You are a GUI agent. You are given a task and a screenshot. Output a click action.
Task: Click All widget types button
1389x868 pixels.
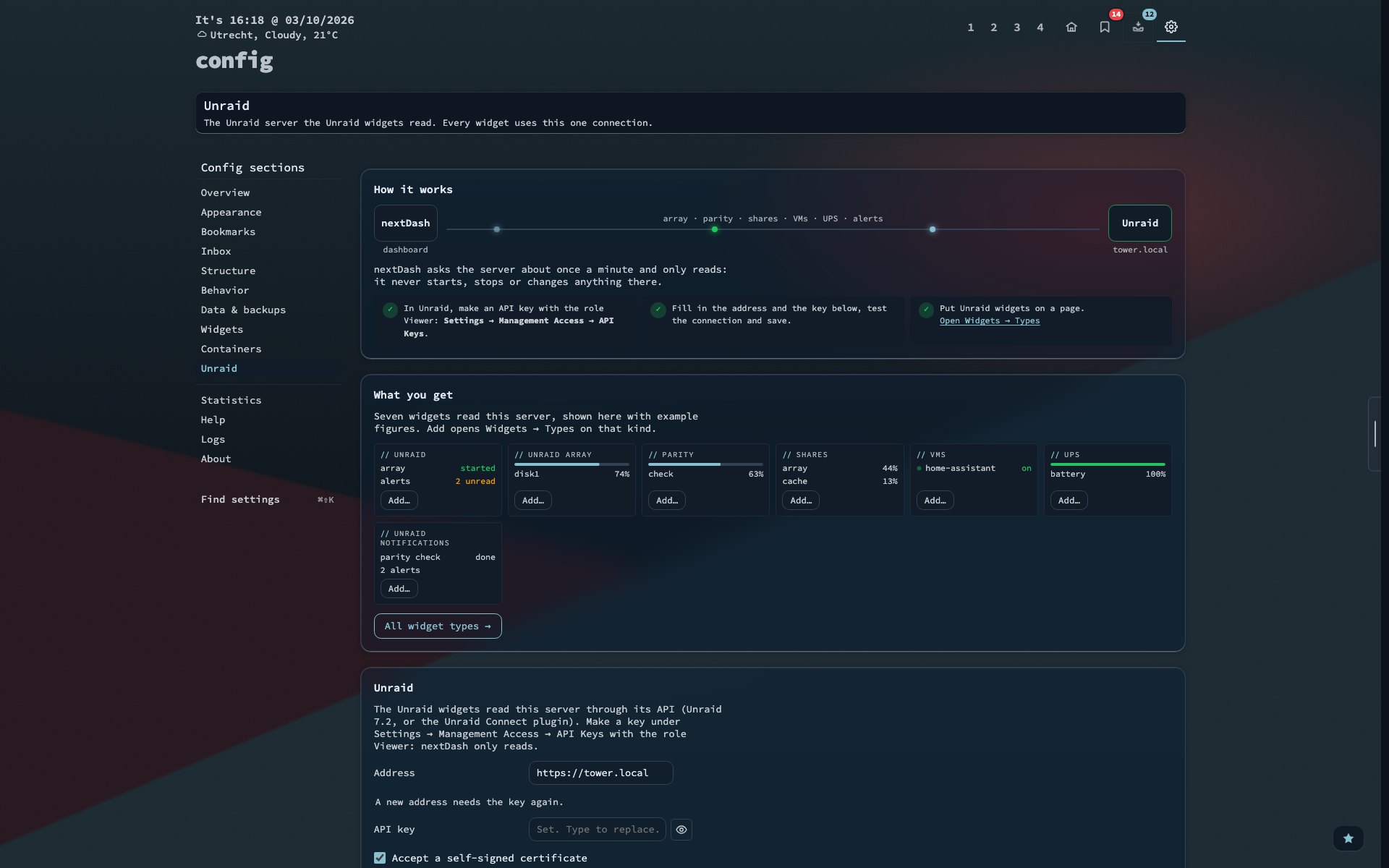point(438,626)
